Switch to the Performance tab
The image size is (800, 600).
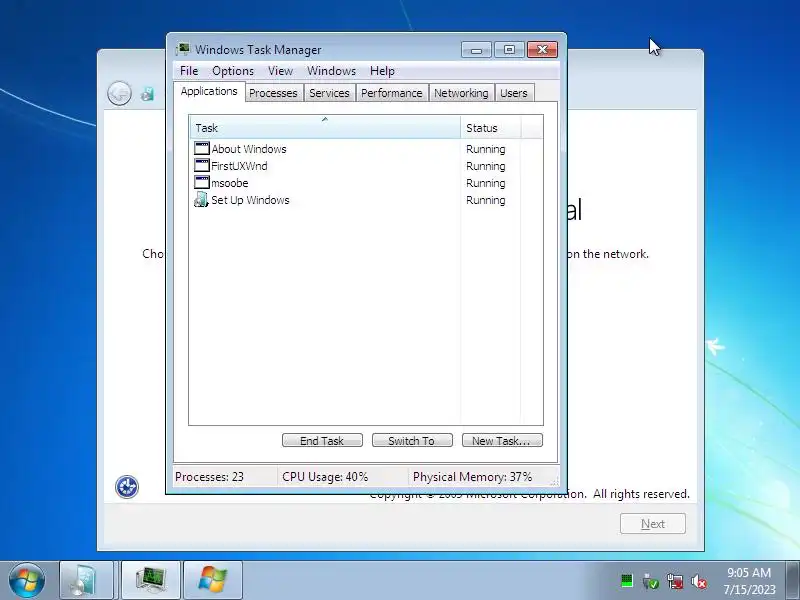point(391,93)
